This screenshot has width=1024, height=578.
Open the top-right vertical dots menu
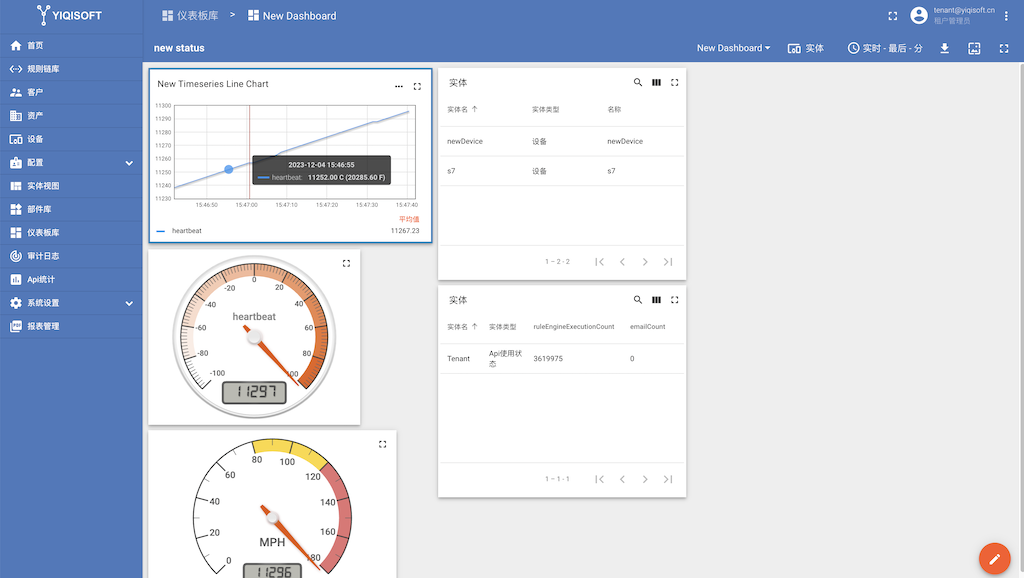[x=1006, y=16]
